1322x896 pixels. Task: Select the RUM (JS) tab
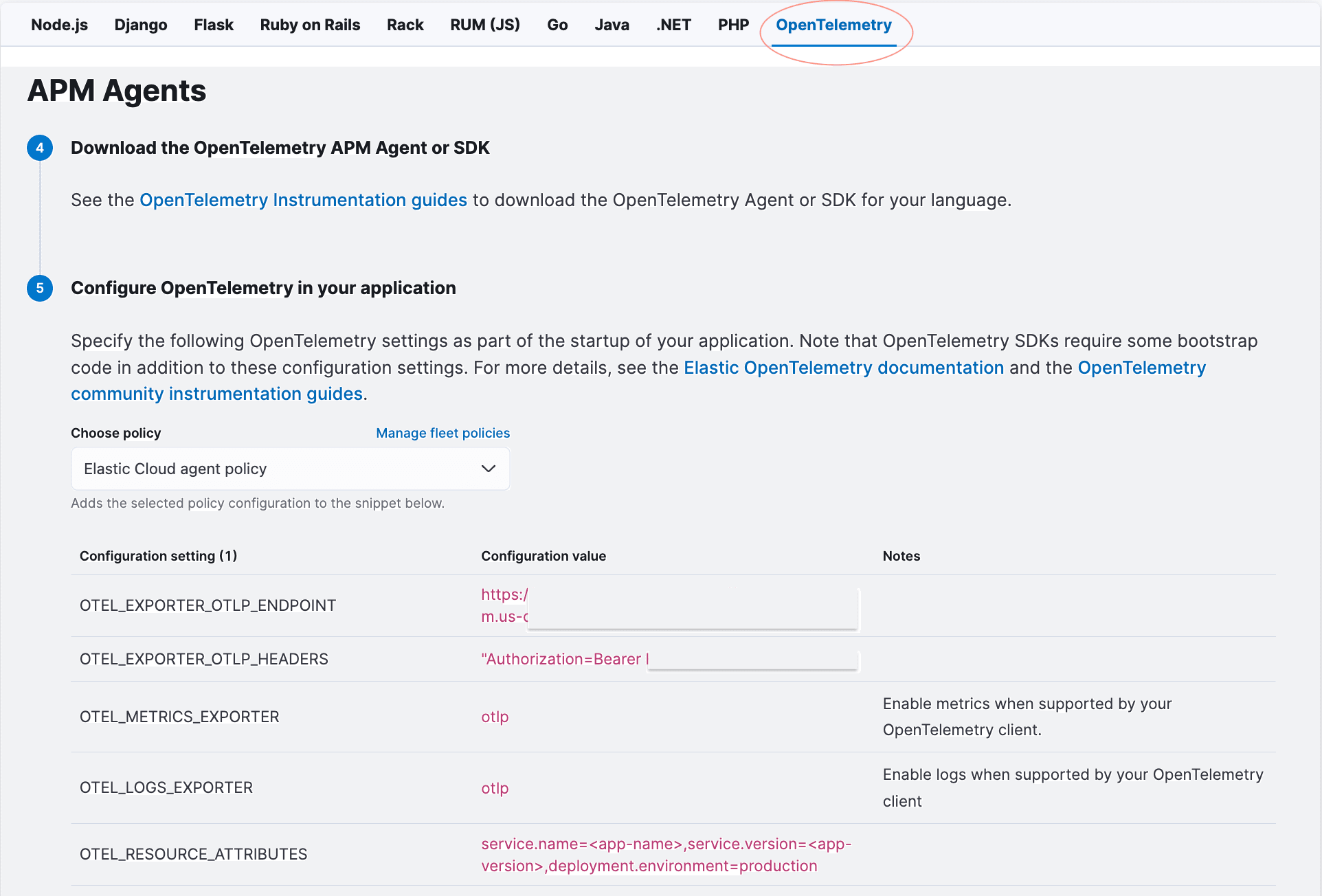point(485,25)
